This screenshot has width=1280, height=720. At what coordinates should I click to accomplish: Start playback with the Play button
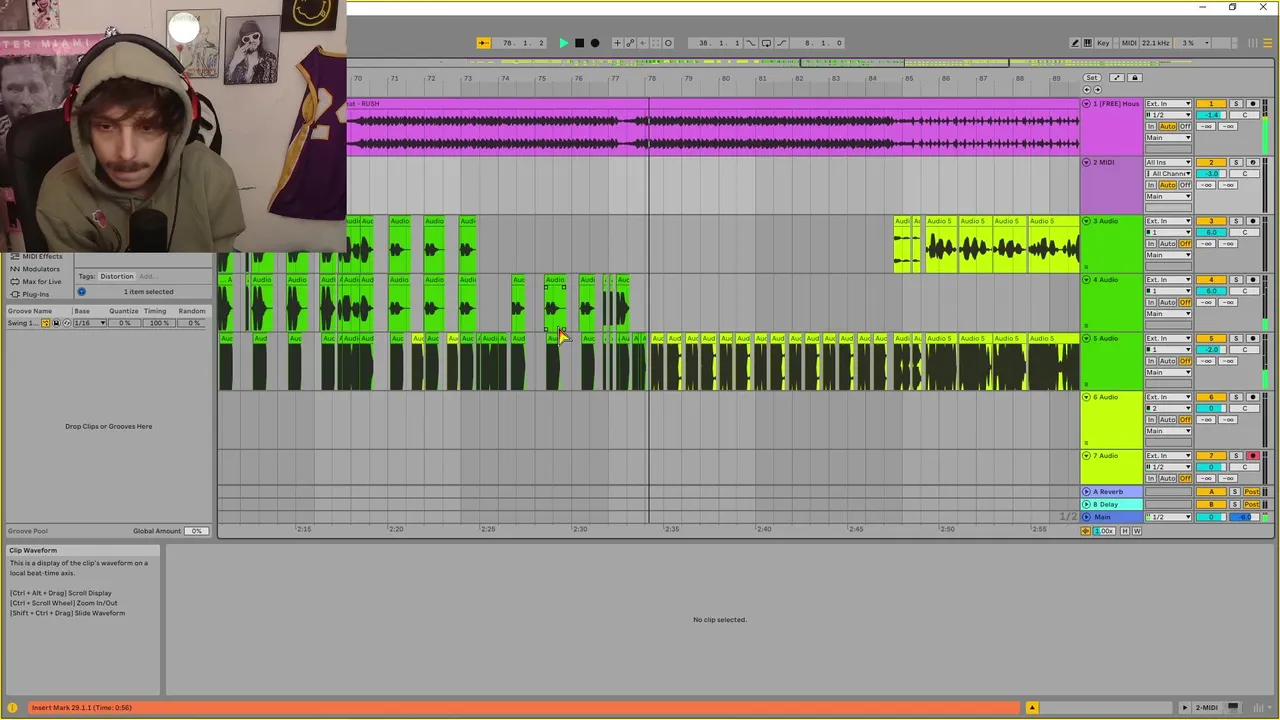coord(564,43)
